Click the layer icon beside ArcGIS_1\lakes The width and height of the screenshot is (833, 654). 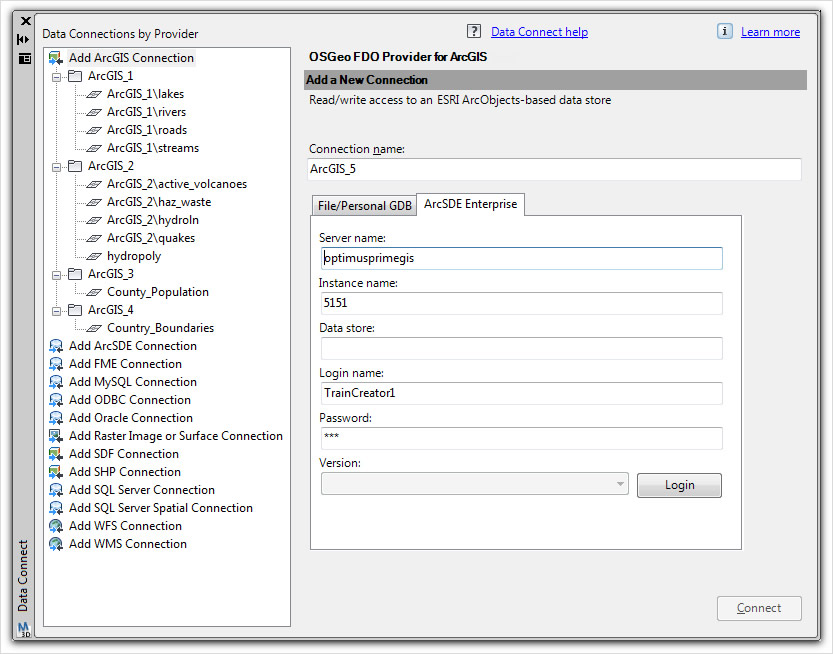pyautogui.click(x=94, y=95)
